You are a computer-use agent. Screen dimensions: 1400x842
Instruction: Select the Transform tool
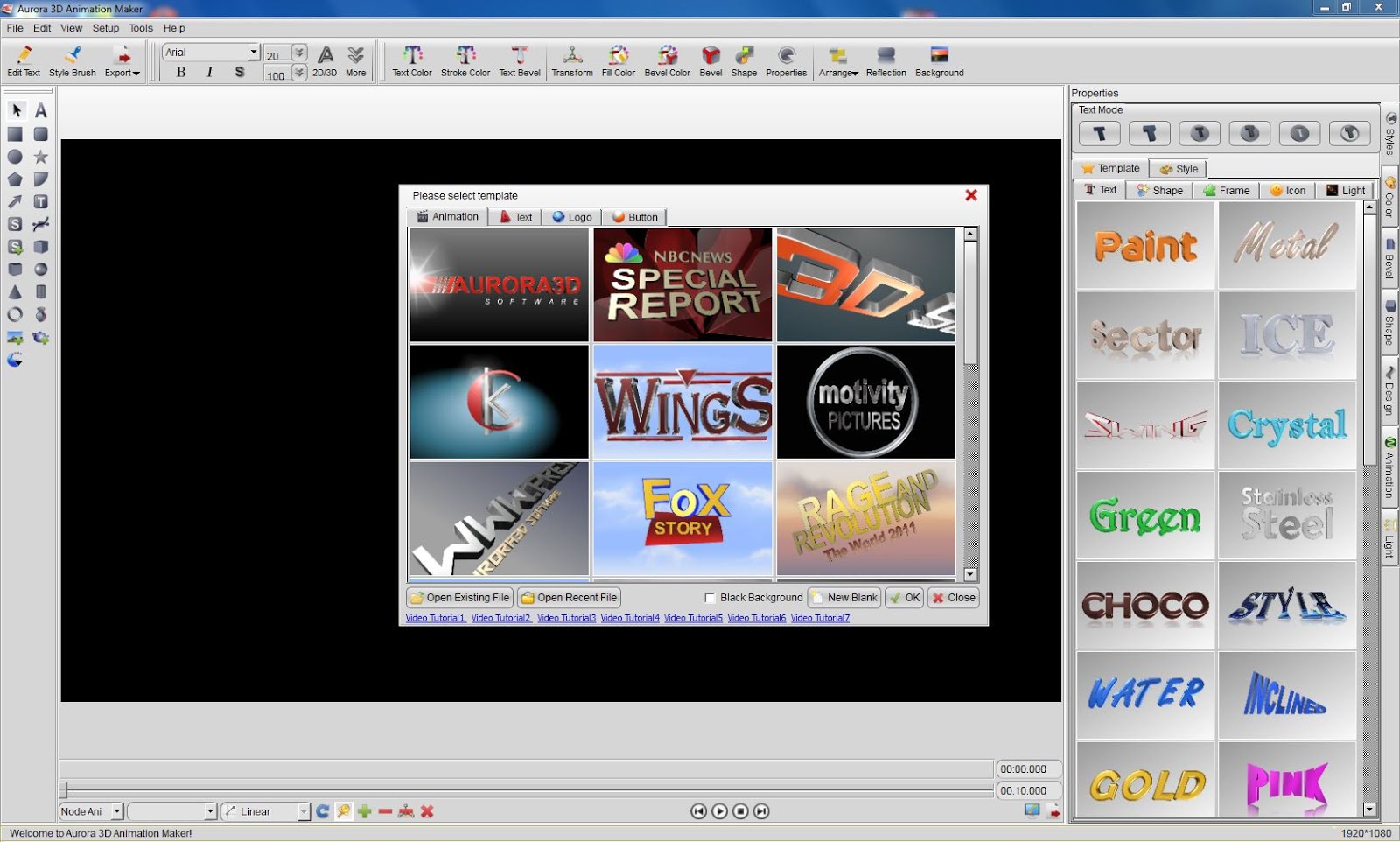tap(572, 61)
